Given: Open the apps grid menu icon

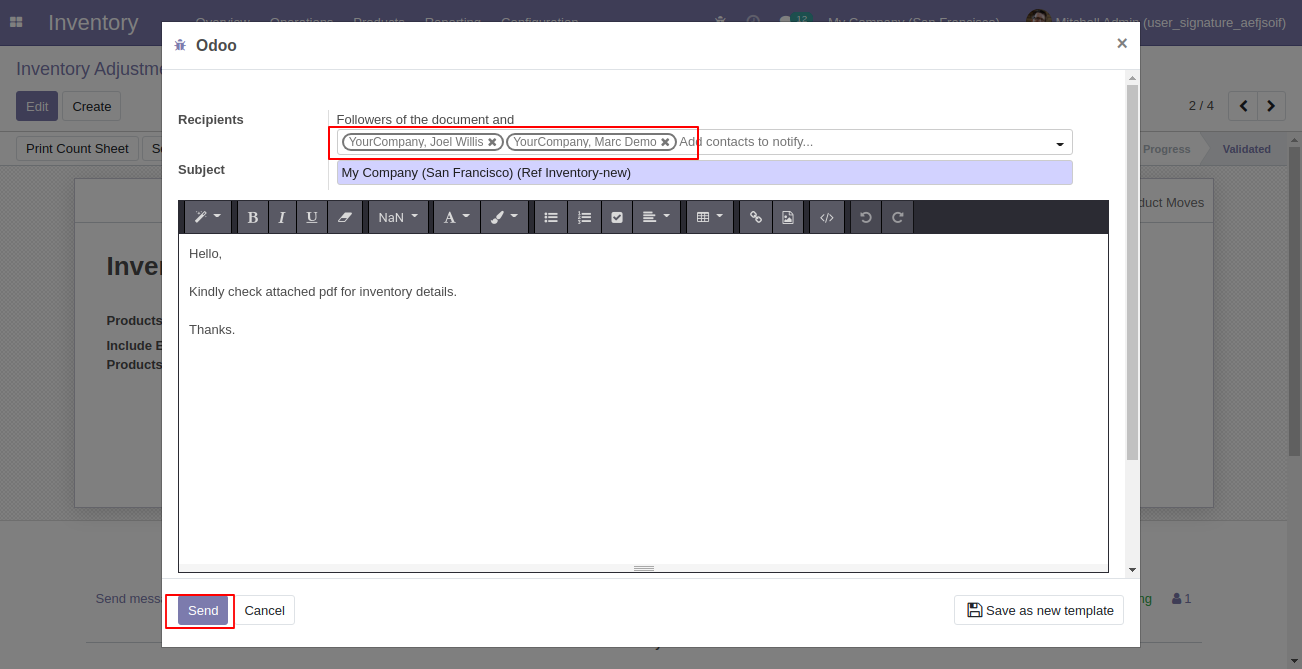Looking at the screenshot, I should [x=16, y=22].
